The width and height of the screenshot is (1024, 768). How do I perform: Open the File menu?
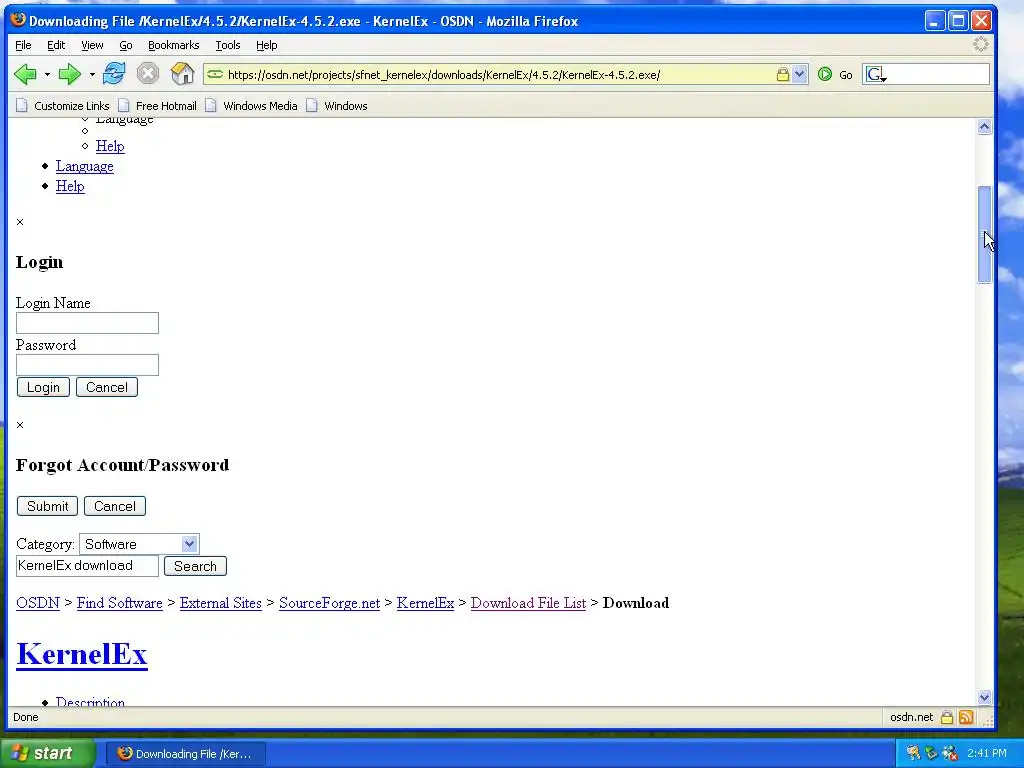coord(23,45)
